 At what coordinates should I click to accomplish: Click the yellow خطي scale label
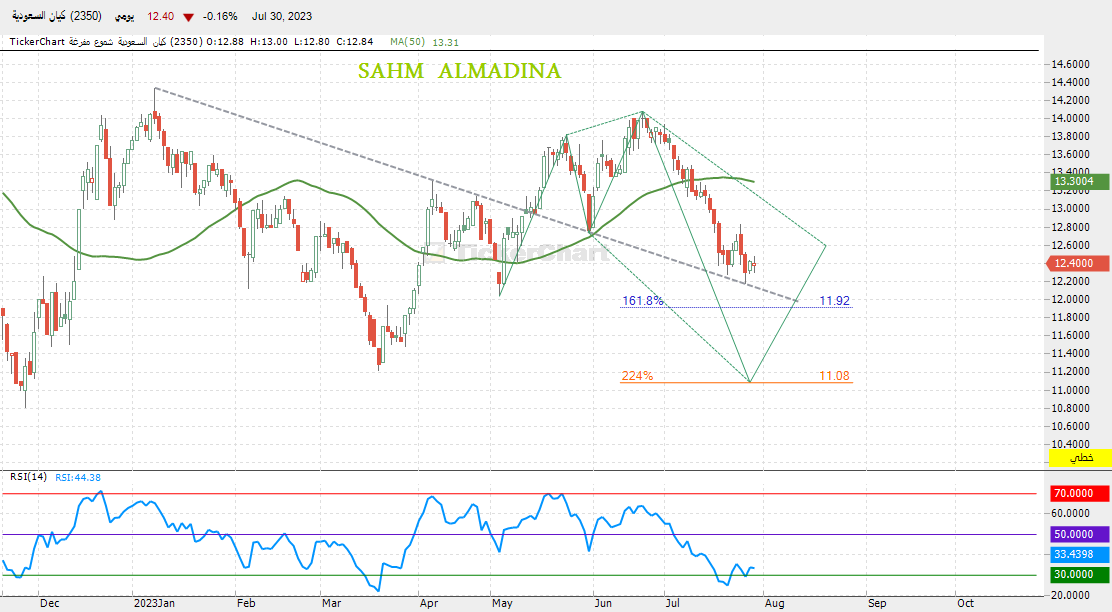pyautogui.click(x=1079, y=458)
